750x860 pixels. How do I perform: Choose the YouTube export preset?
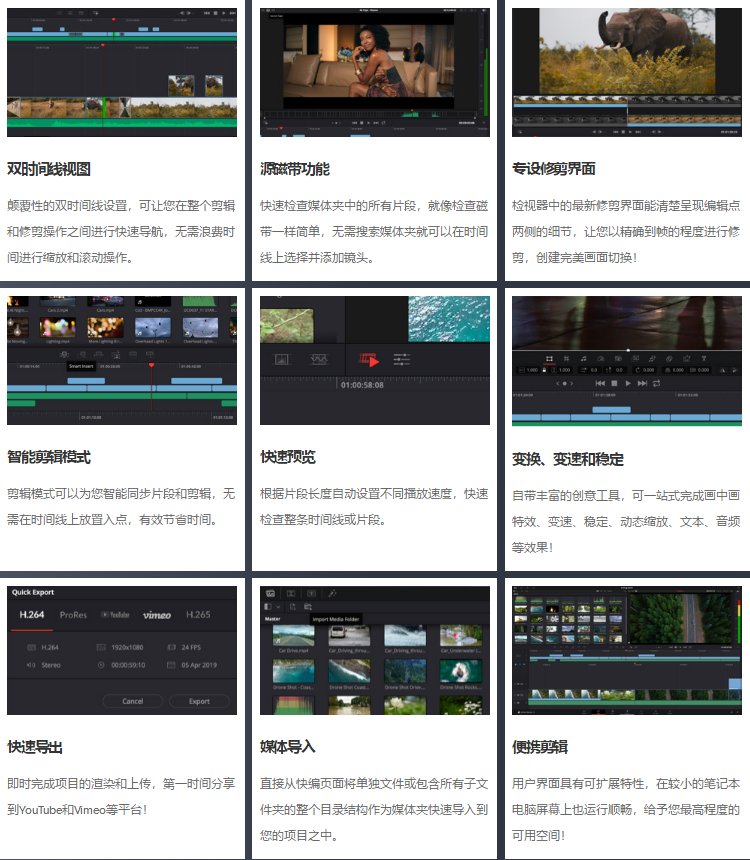[114, 614]
